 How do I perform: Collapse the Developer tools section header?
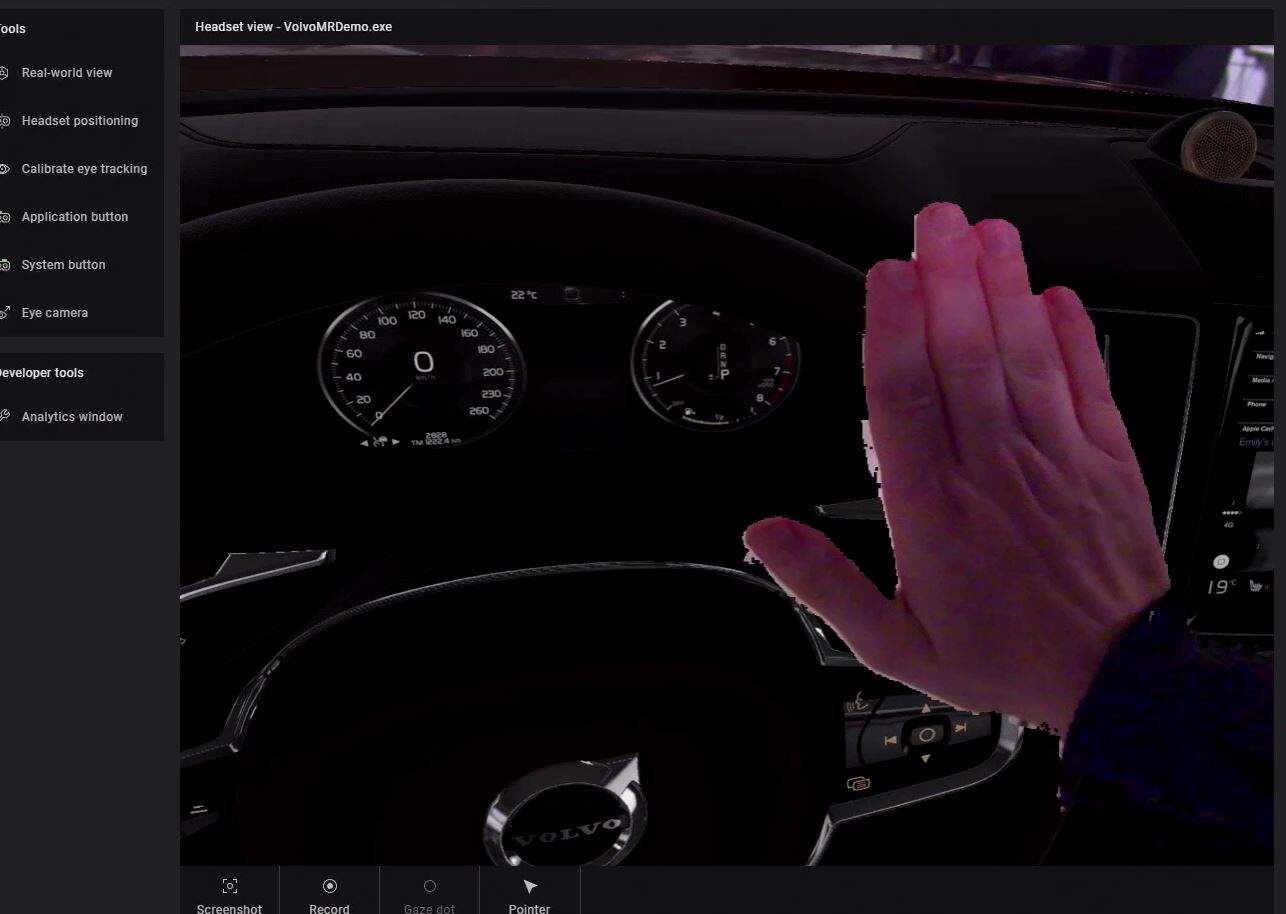coord(40,373)
